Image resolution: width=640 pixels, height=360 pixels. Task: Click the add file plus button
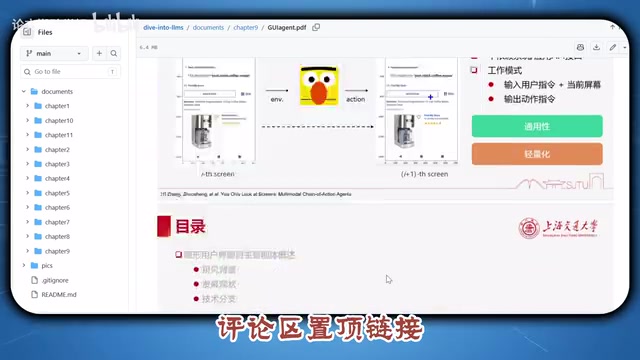tap(99, 53)
